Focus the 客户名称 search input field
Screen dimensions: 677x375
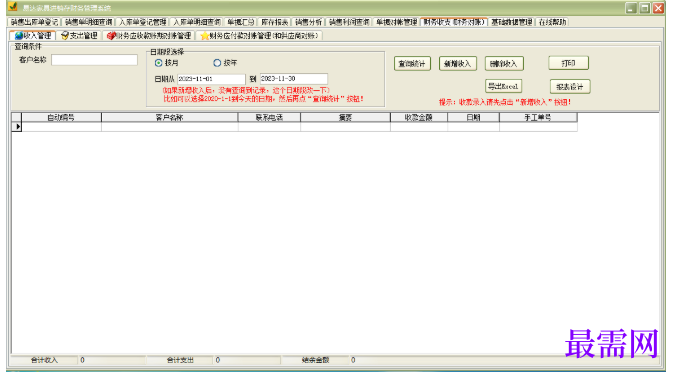(x=95, y=60)
